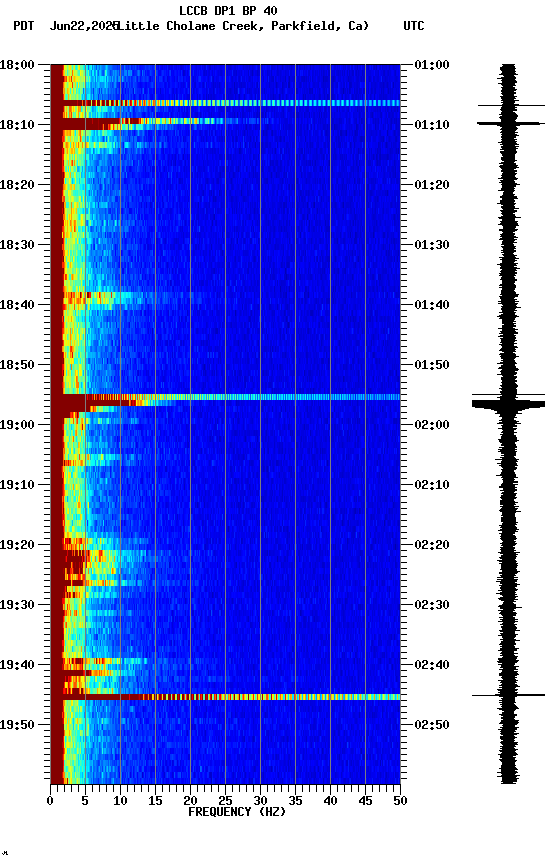
Task: Click 'Parkfield, Ca)' in the station name
Action: pyautogui.click(x=320, y=26)
